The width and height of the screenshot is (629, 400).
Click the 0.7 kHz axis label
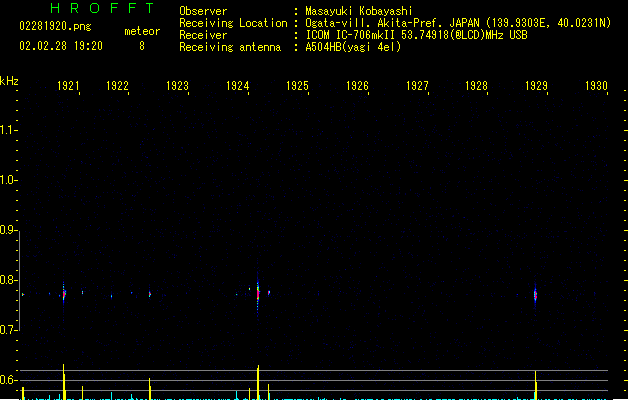click(x=8, y=330)
